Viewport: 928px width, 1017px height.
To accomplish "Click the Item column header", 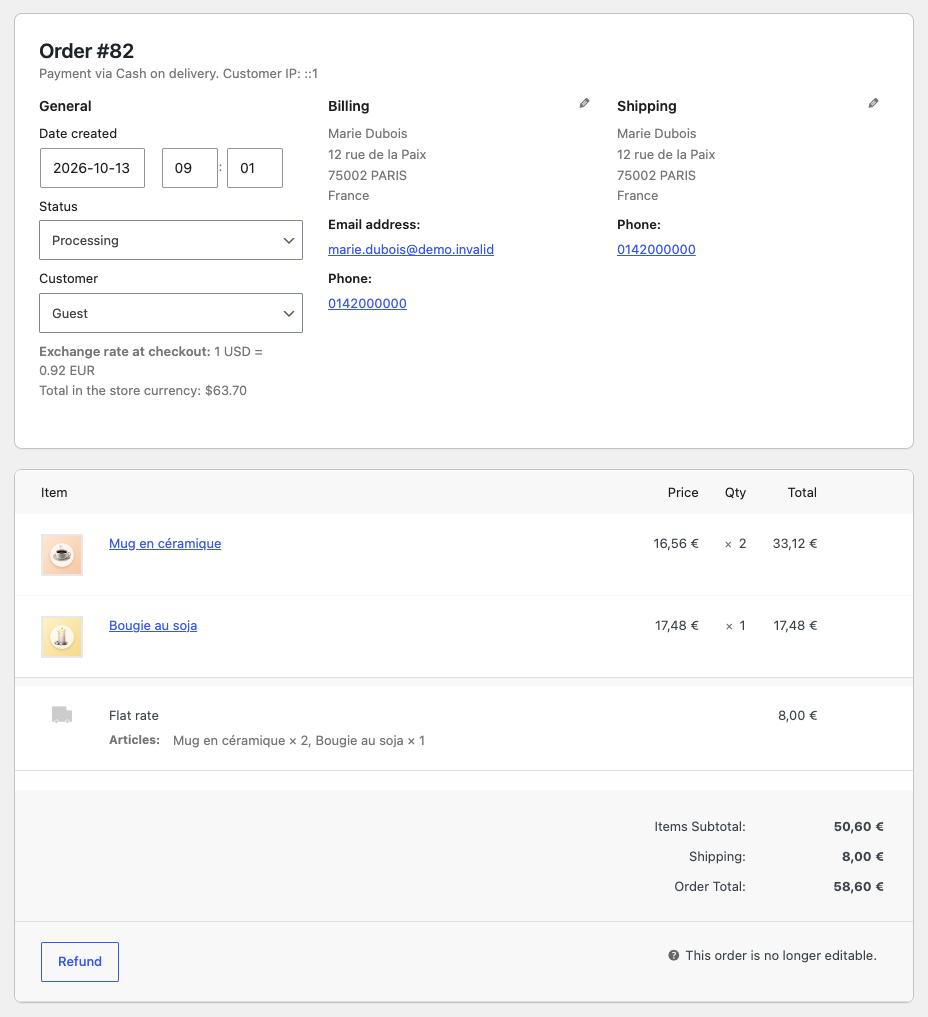I will [x=54, y=492].
